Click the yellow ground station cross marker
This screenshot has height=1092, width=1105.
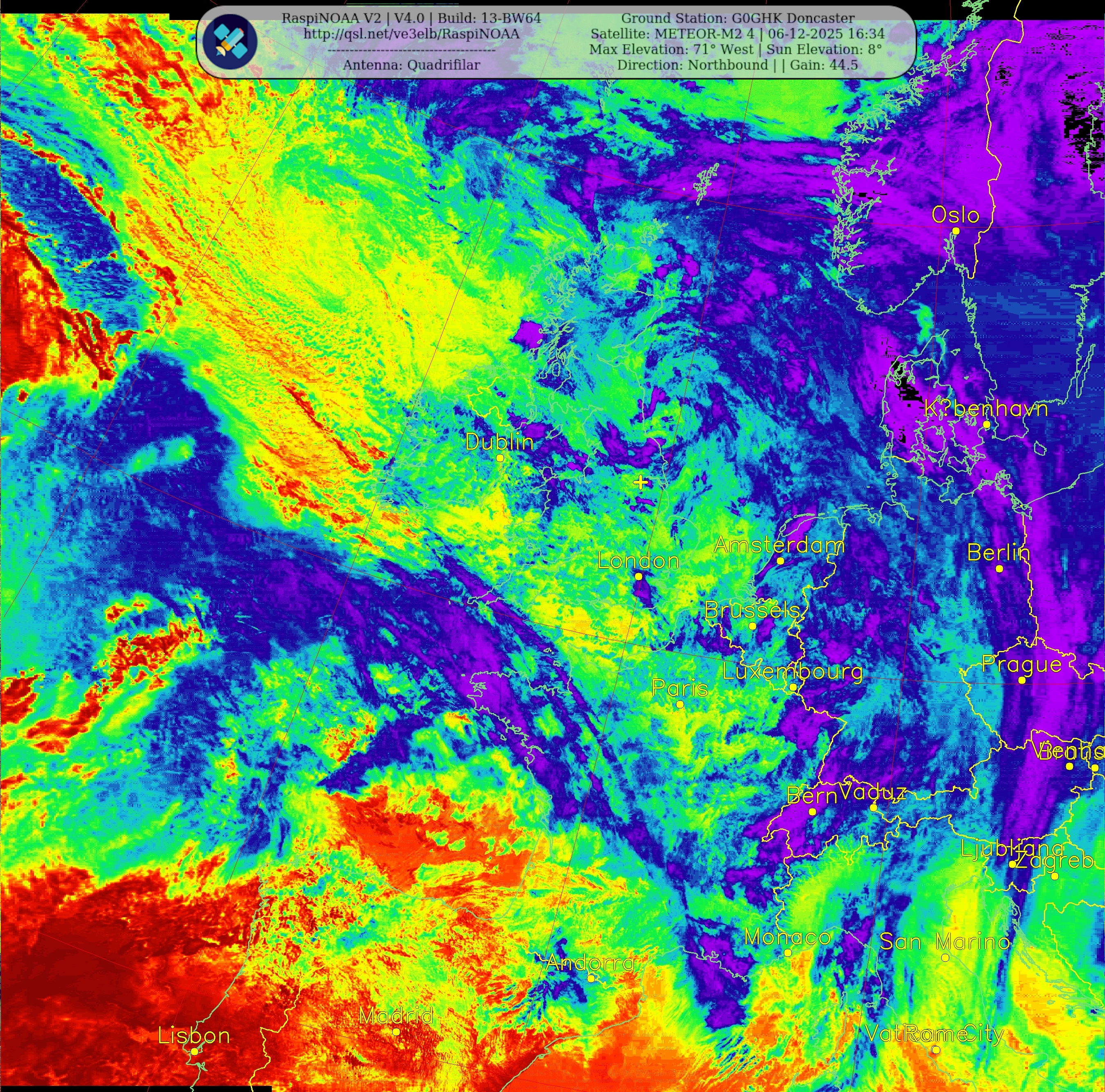point(640,483)
